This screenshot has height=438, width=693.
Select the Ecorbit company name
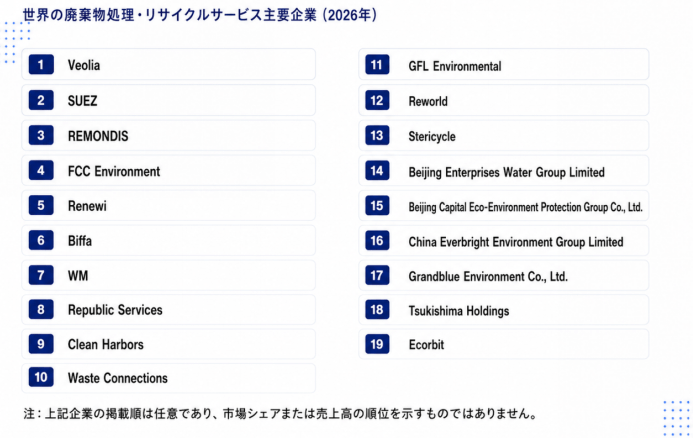tap(426, 345)
